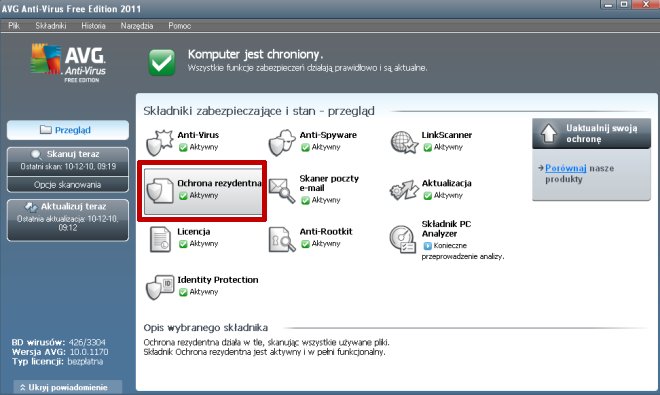The height and width of the screenshot is (395, 660).
Task: Click the Wersja AVG 10.0.1170 value
Action: (x=88, y=352)
